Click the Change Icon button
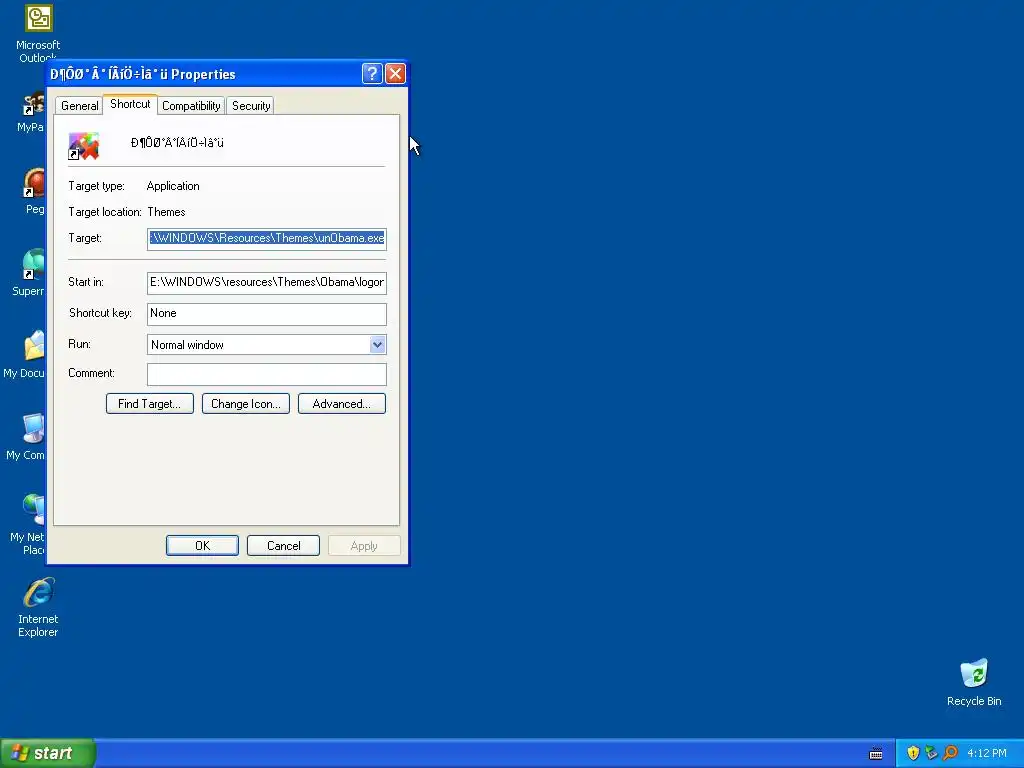The image size is (1024, 768). pos(246,404)
